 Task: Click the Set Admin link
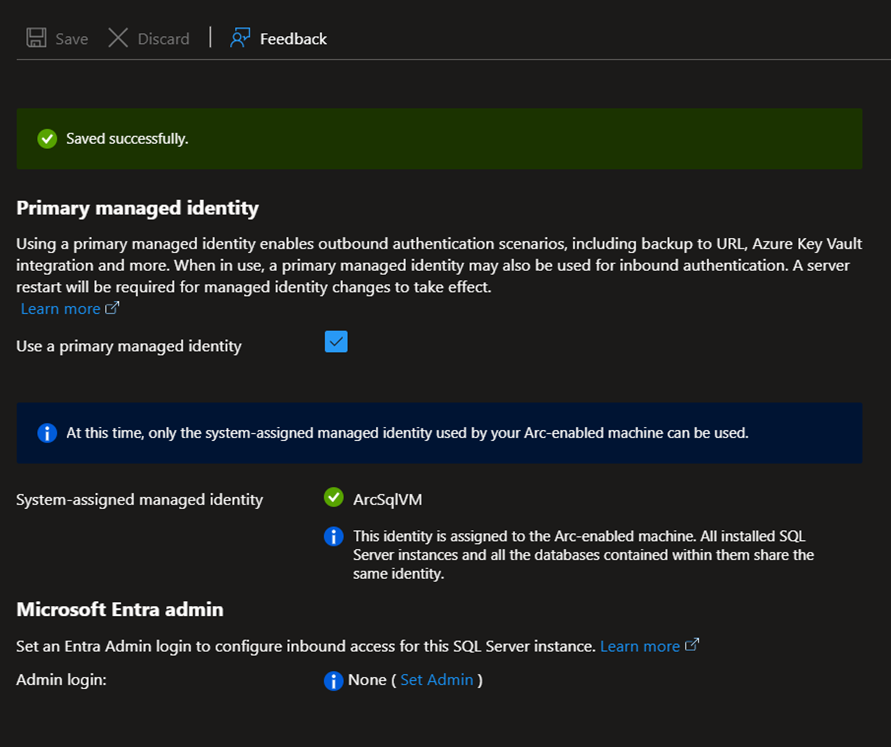[x=437, y=680]
